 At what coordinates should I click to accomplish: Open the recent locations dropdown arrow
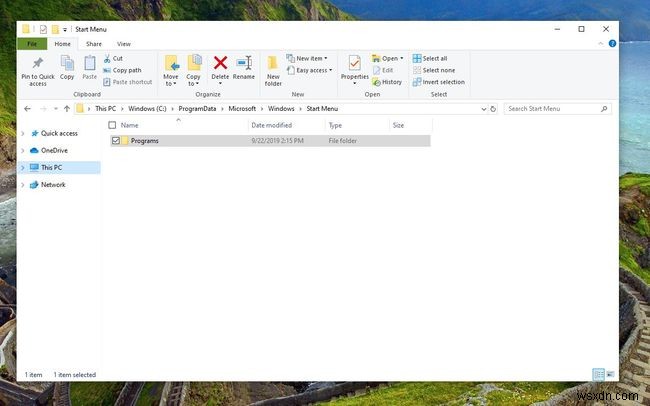[56, 109]
